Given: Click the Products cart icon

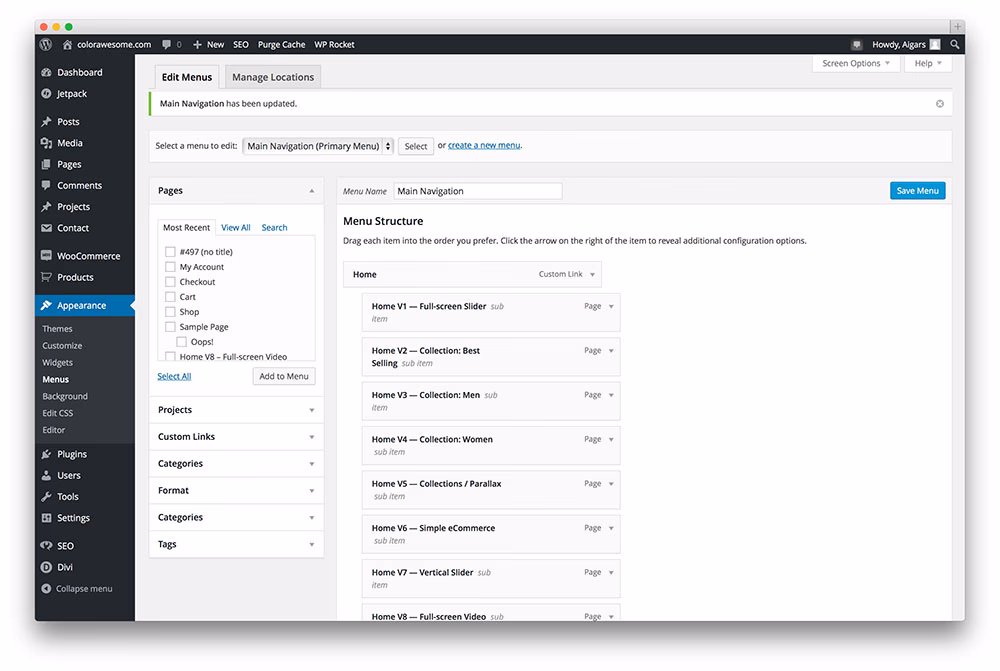Looking at the screenshot, I should coord(47,277).
